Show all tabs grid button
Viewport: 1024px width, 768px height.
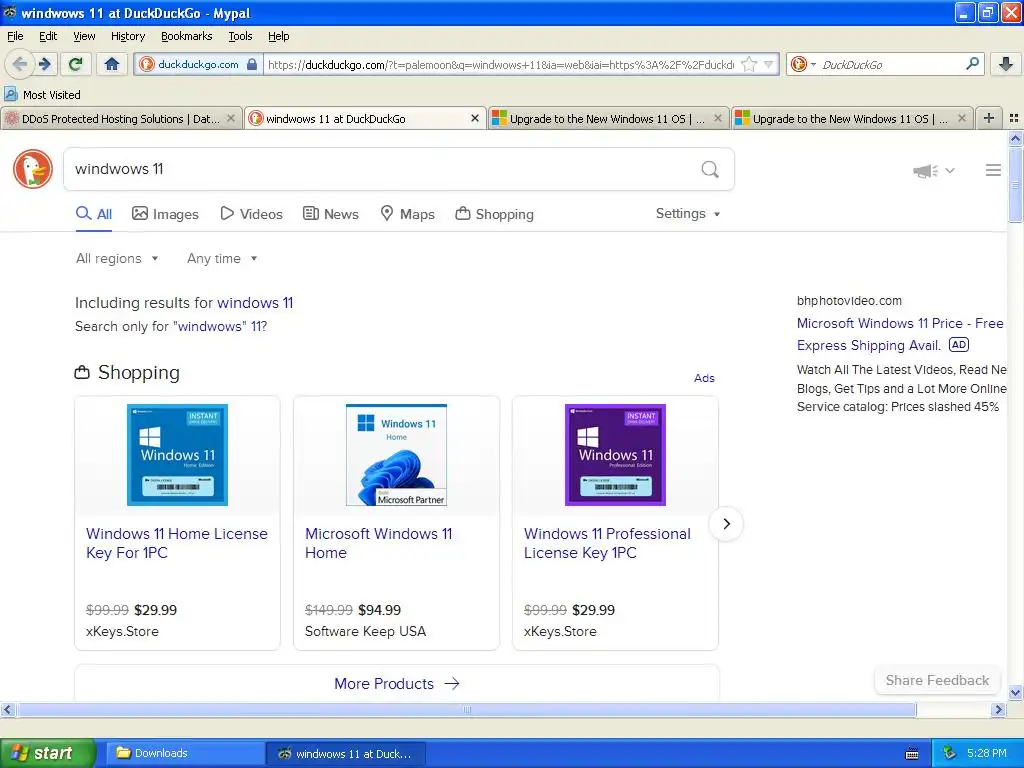[1014, 118]
